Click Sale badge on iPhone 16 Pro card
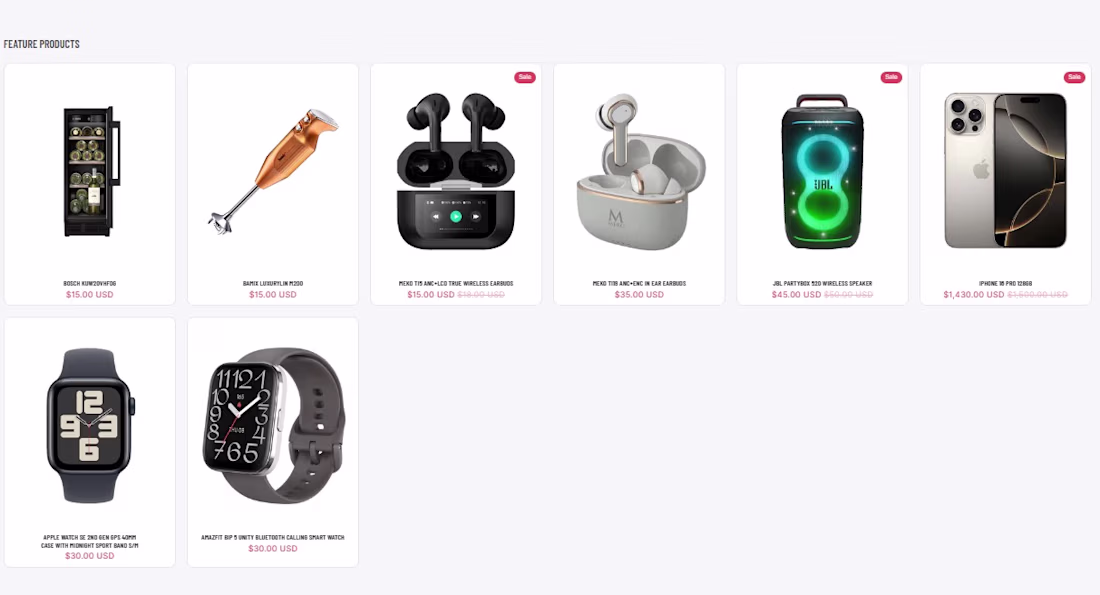1100x595 pixels. point(1074,77)
